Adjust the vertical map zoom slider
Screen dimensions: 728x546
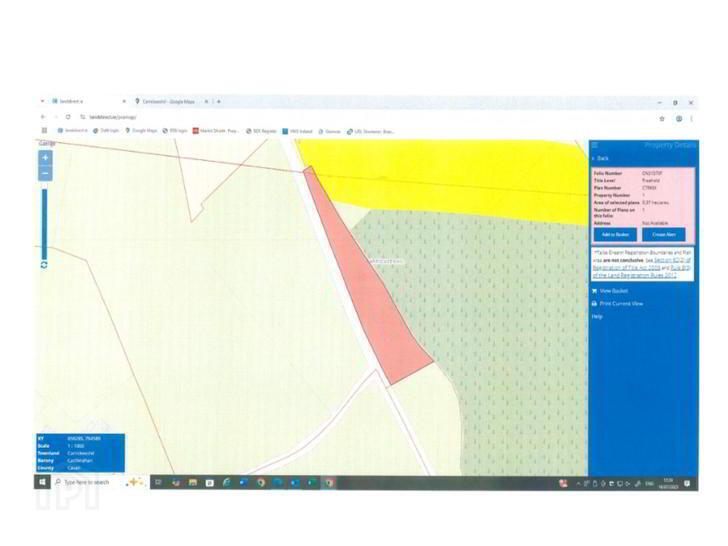point(45,224)
